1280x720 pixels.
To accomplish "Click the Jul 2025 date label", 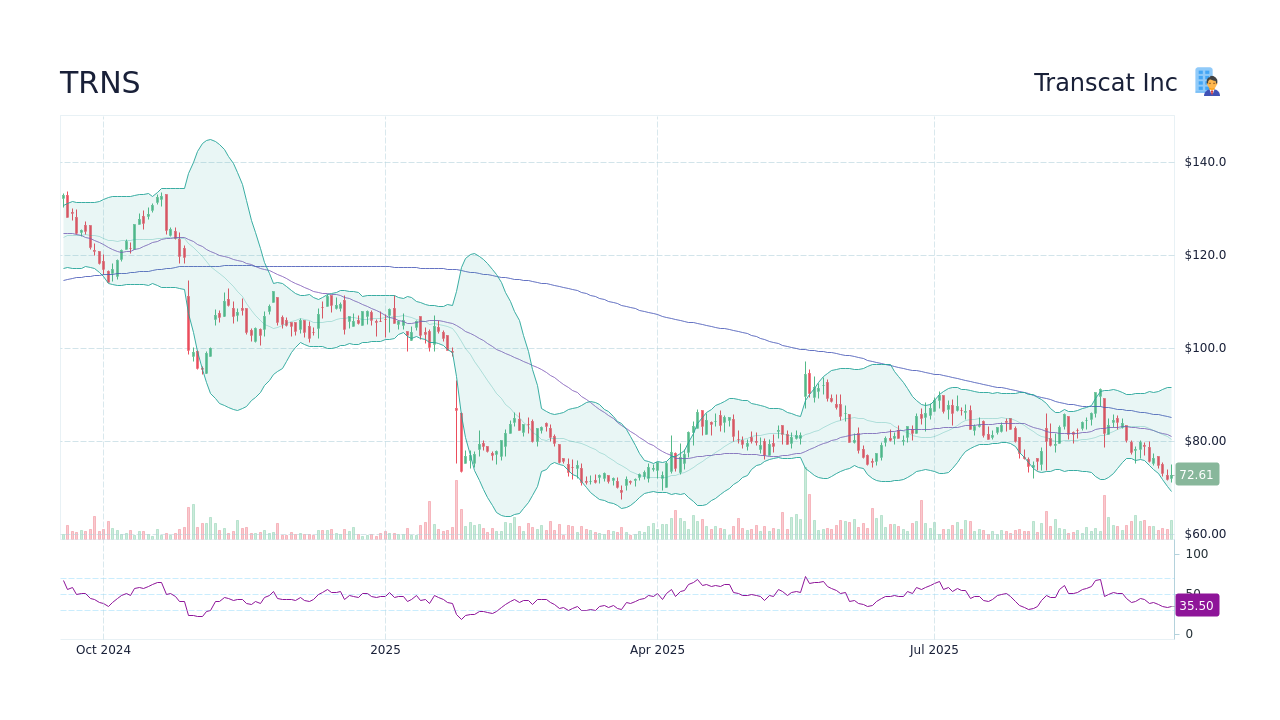I will click(x=932, y=650).
